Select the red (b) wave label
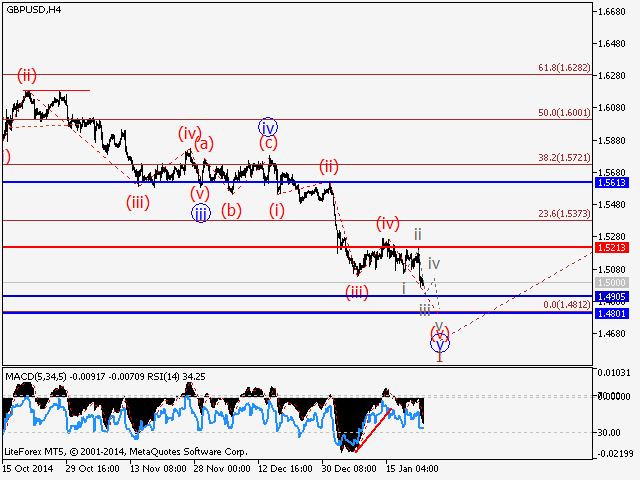 point(231,211)
